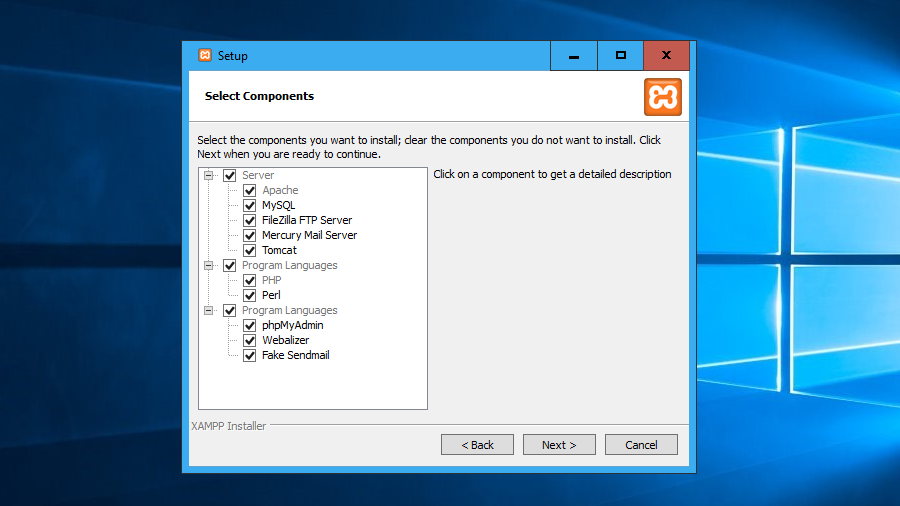Select the Webalizer label
Image resolution: width=900 pixels, height=506 pixels.
point(285,340)
